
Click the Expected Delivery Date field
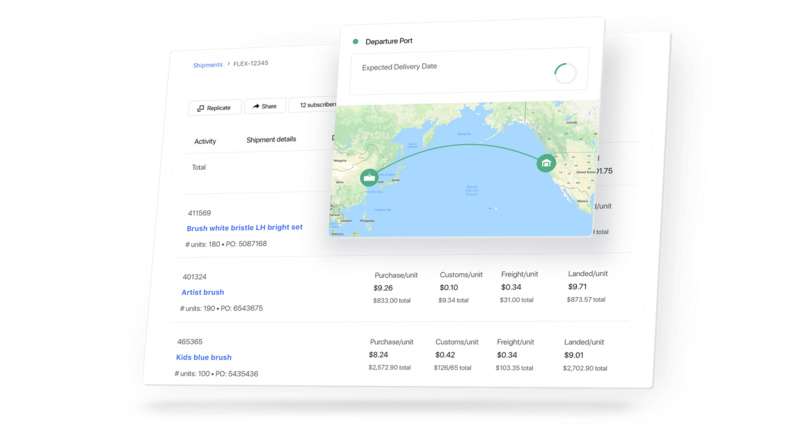469,71
